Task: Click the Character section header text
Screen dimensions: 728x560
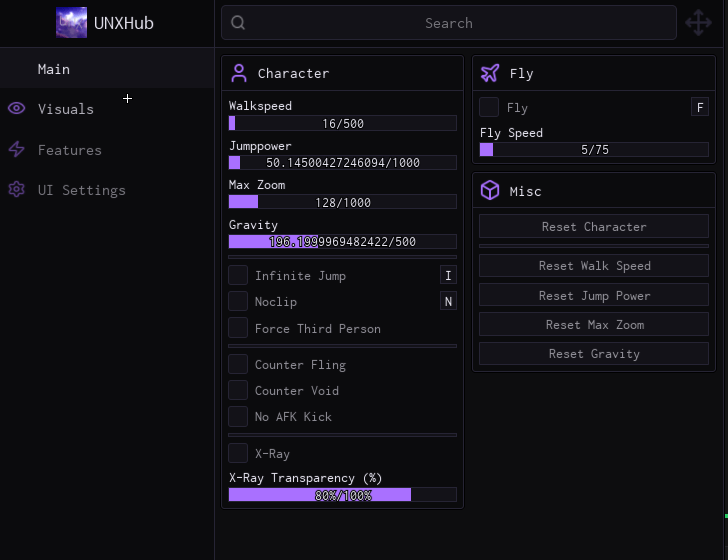Action: point(293,73)
